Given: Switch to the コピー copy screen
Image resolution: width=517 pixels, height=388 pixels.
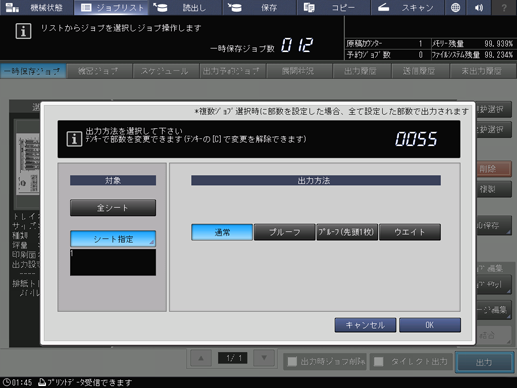Looking at the screenshot, I should pyautogui.click(x=333, y=7).
